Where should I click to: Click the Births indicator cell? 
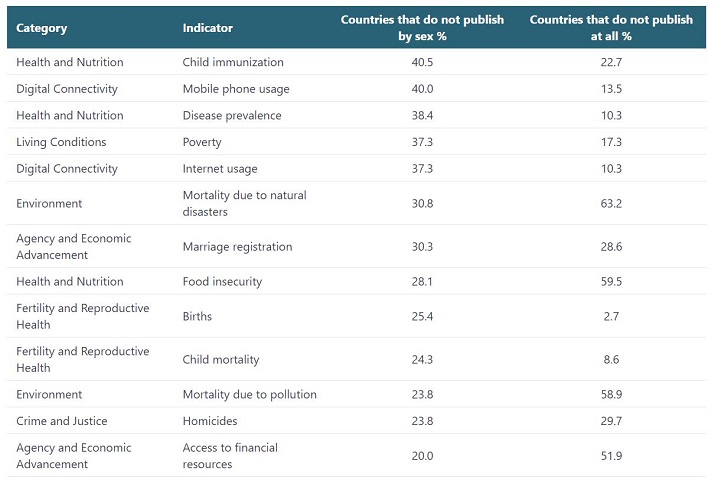point(198,317)
